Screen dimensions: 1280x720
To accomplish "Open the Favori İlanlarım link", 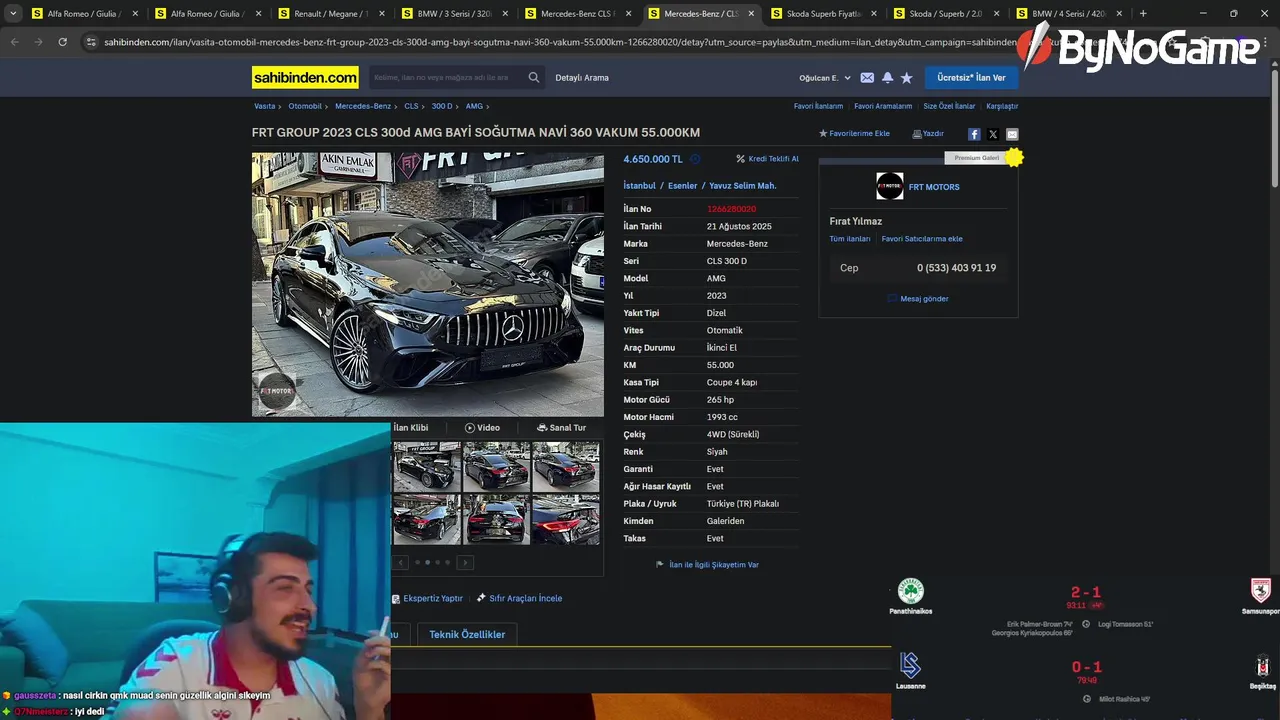I will click(818, 106).
